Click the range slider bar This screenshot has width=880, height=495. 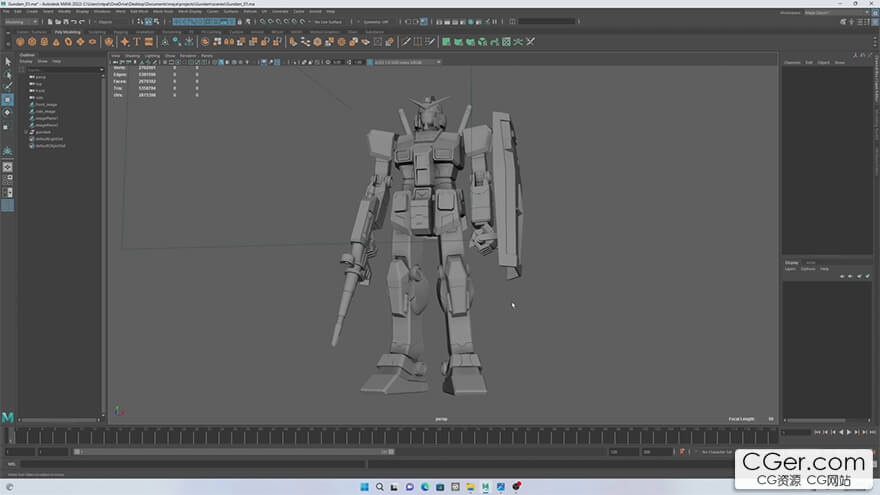coord(234,452)
